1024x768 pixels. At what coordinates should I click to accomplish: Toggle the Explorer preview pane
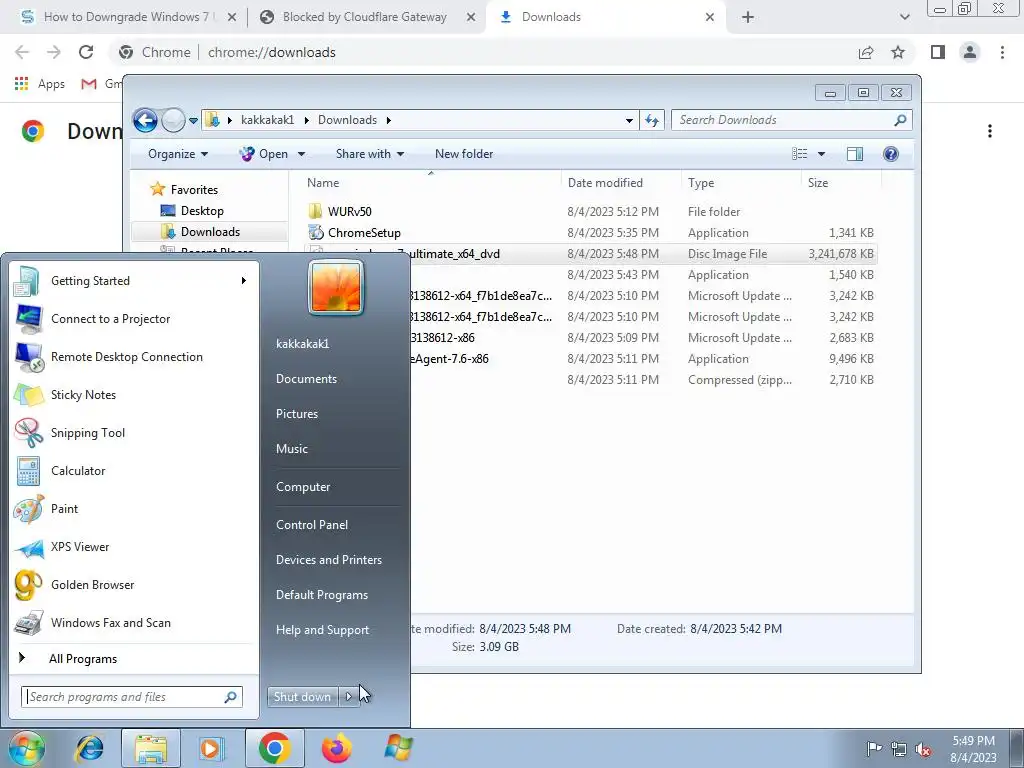click(x=855, y=153)
